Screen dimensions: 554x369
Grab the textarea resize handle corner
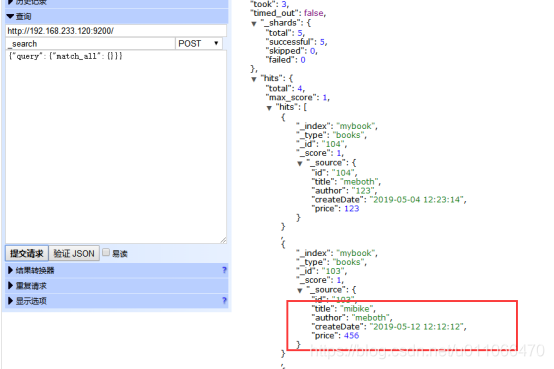click(x=223, y=240)
